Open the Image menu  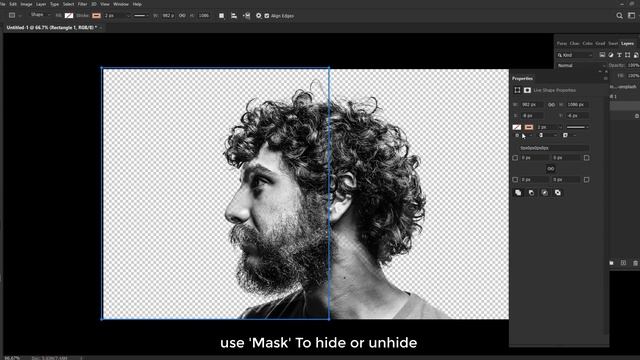click(26, 4)
